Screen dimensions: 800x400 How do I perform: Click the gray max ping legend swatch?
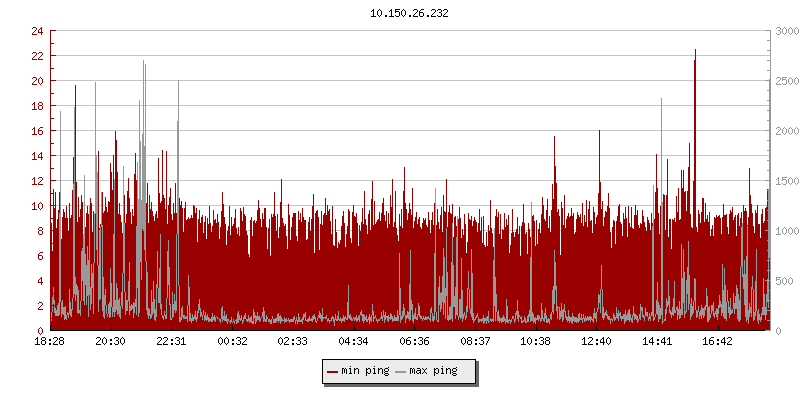(400, 371)
